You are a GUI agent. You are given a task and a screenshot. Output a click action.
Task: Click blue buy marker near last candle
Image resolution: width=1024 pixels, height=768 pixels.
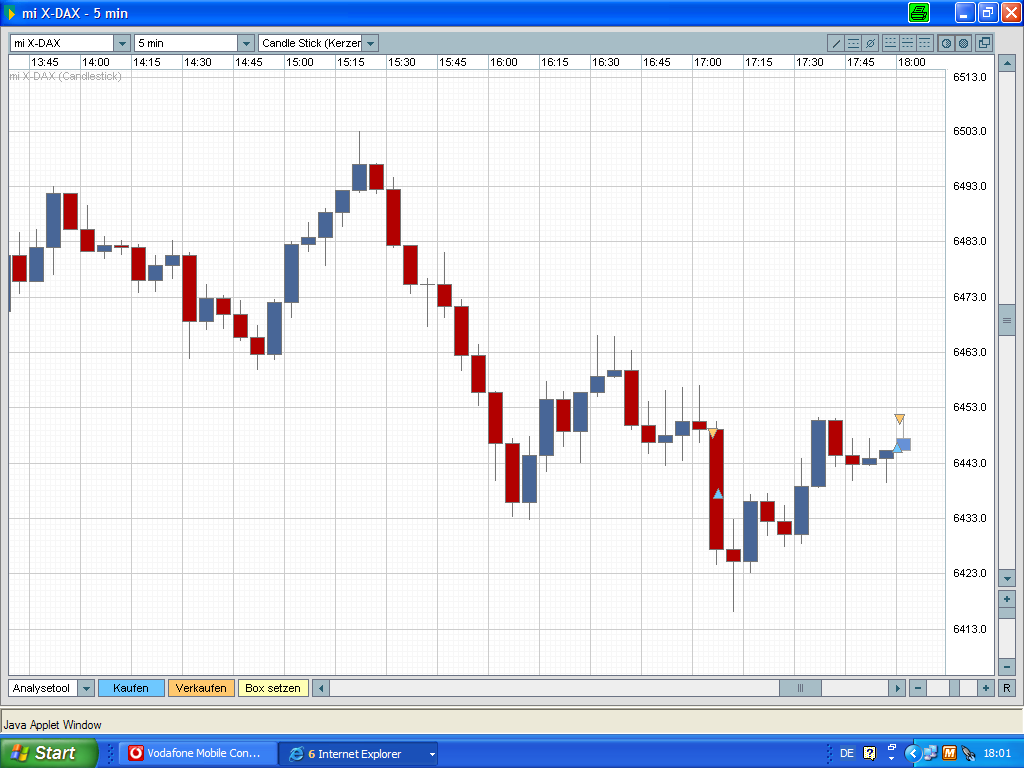click(897, 448)
